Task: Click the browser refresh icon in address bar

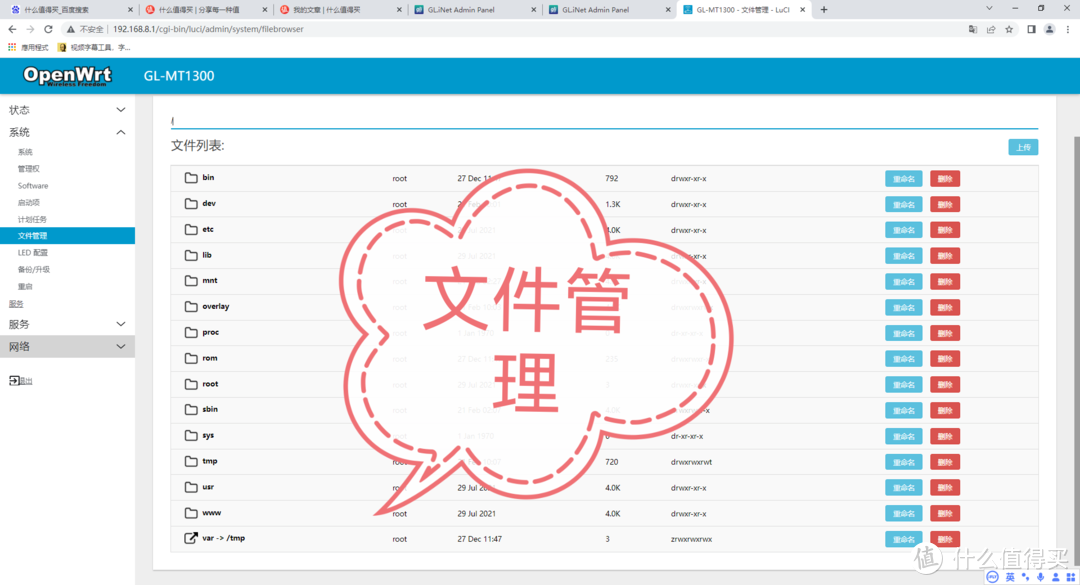Action: click(x=48, y=29)
